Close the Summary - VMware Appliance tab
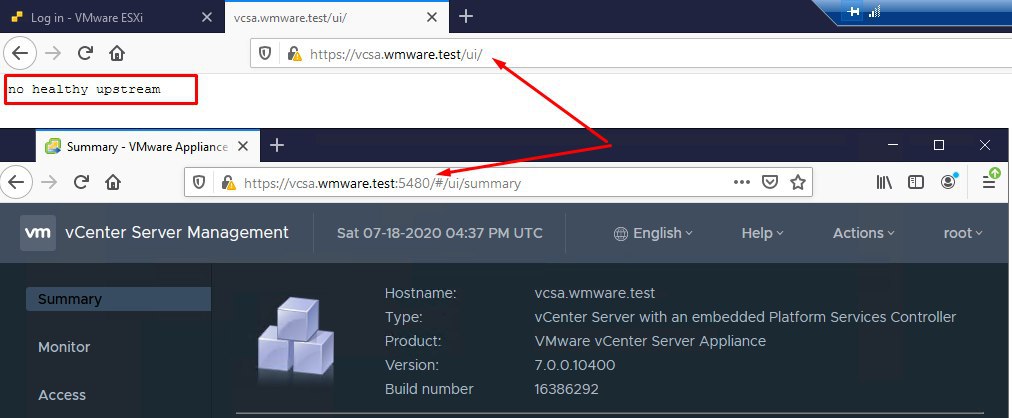Image resolution: width=1012 pixels, height=418 pixels. click(243, 146)
